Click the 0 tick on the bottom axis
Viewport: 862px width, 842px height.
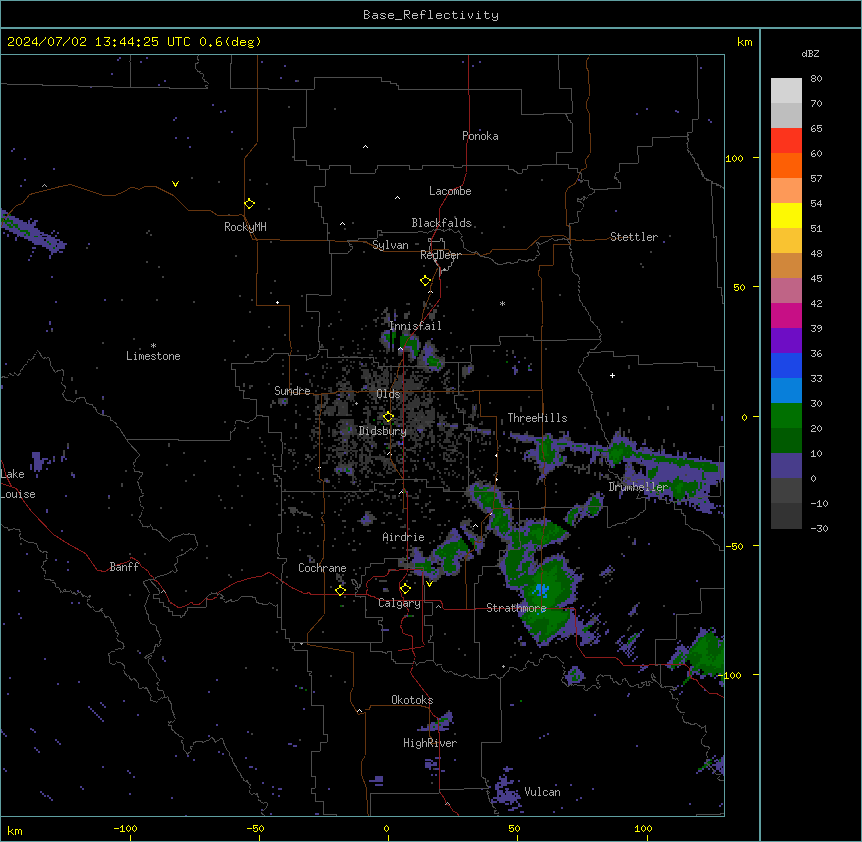click(x=386, y=828)
